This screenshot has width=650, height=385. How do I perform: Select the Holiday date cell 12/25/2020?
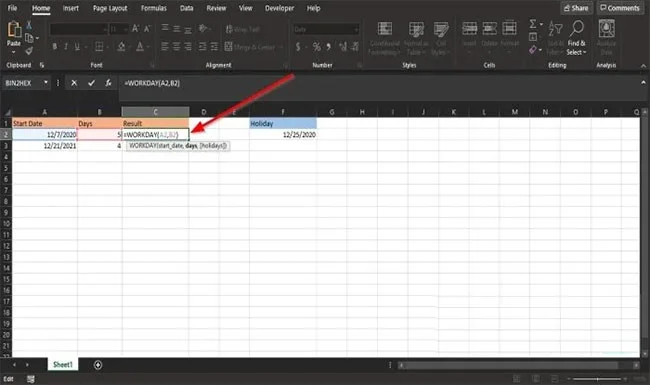(x=283, y=135)
